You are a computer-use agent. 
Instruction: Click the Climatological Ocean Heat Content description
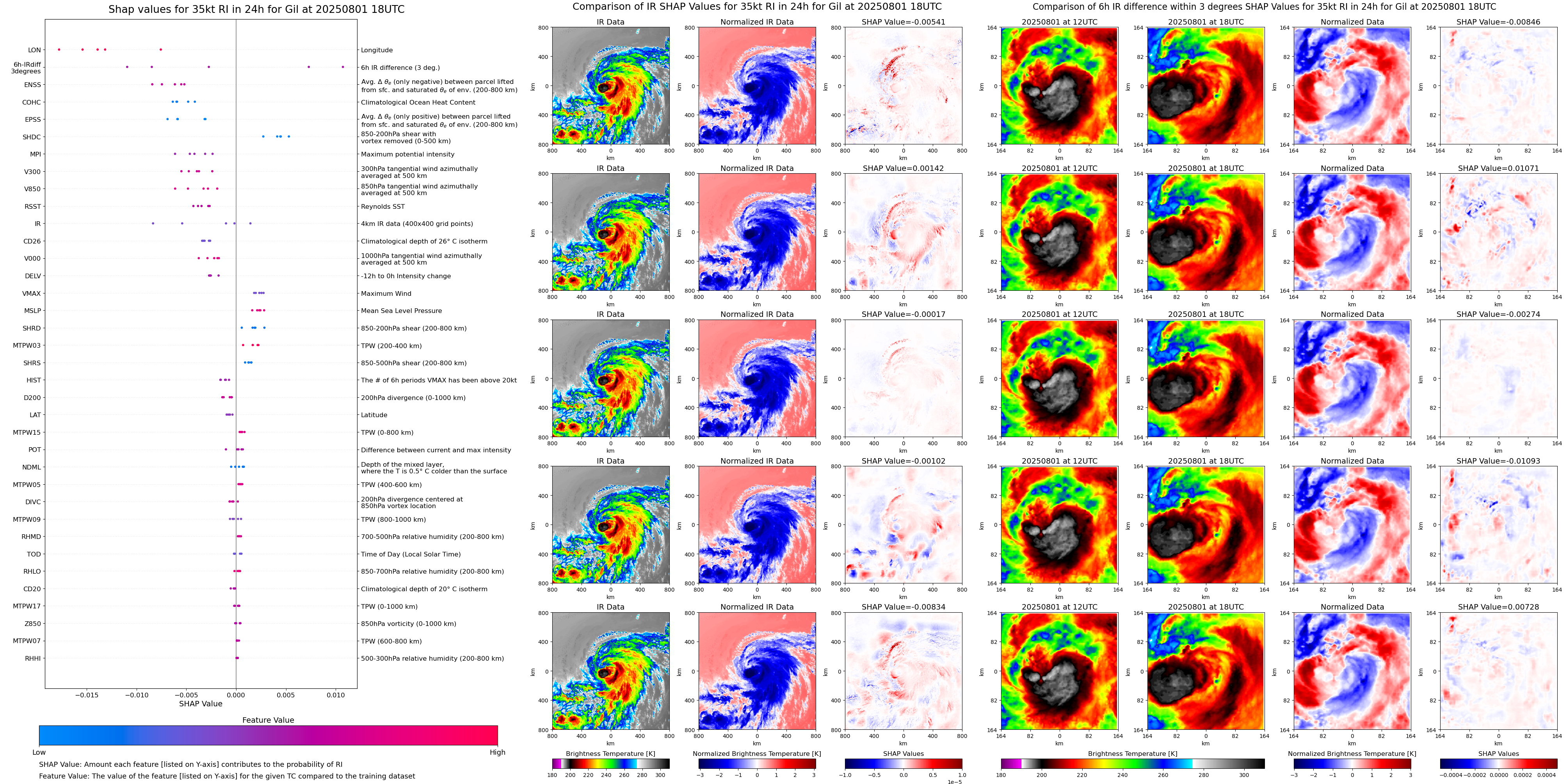pyautogui.click(x=418, y=102)
